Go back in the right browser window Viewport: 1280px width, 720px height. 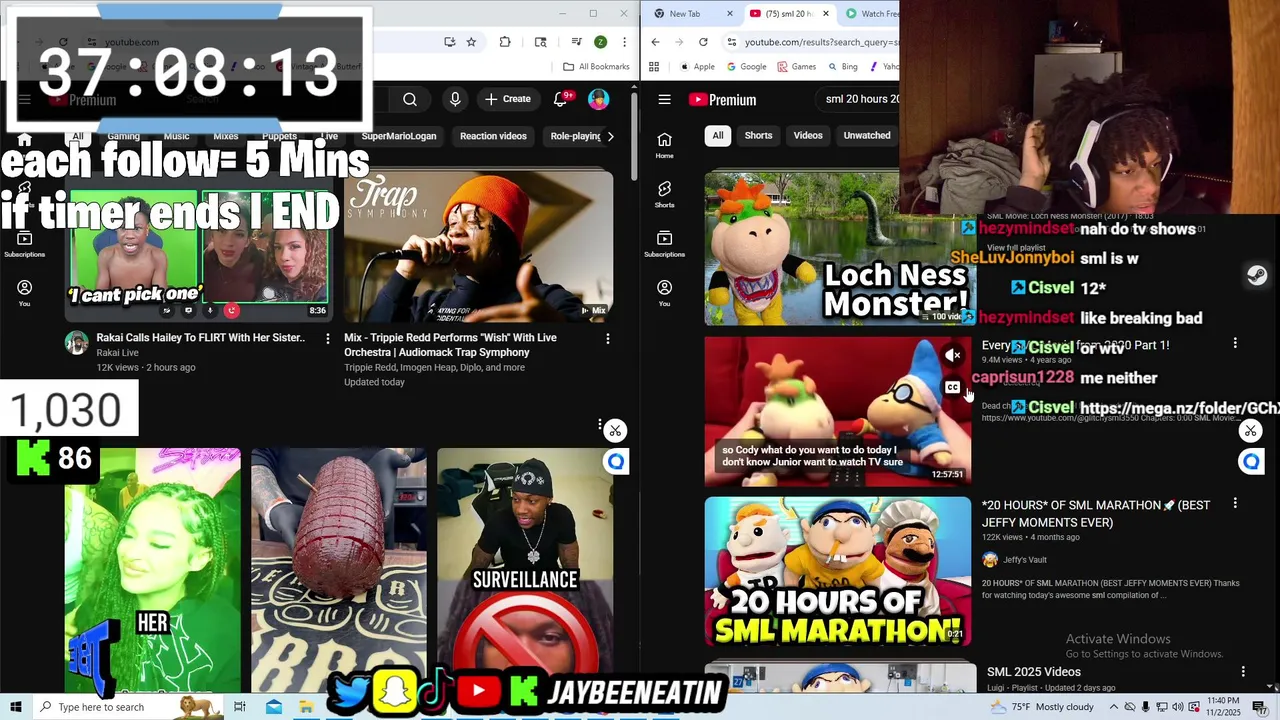655,42
